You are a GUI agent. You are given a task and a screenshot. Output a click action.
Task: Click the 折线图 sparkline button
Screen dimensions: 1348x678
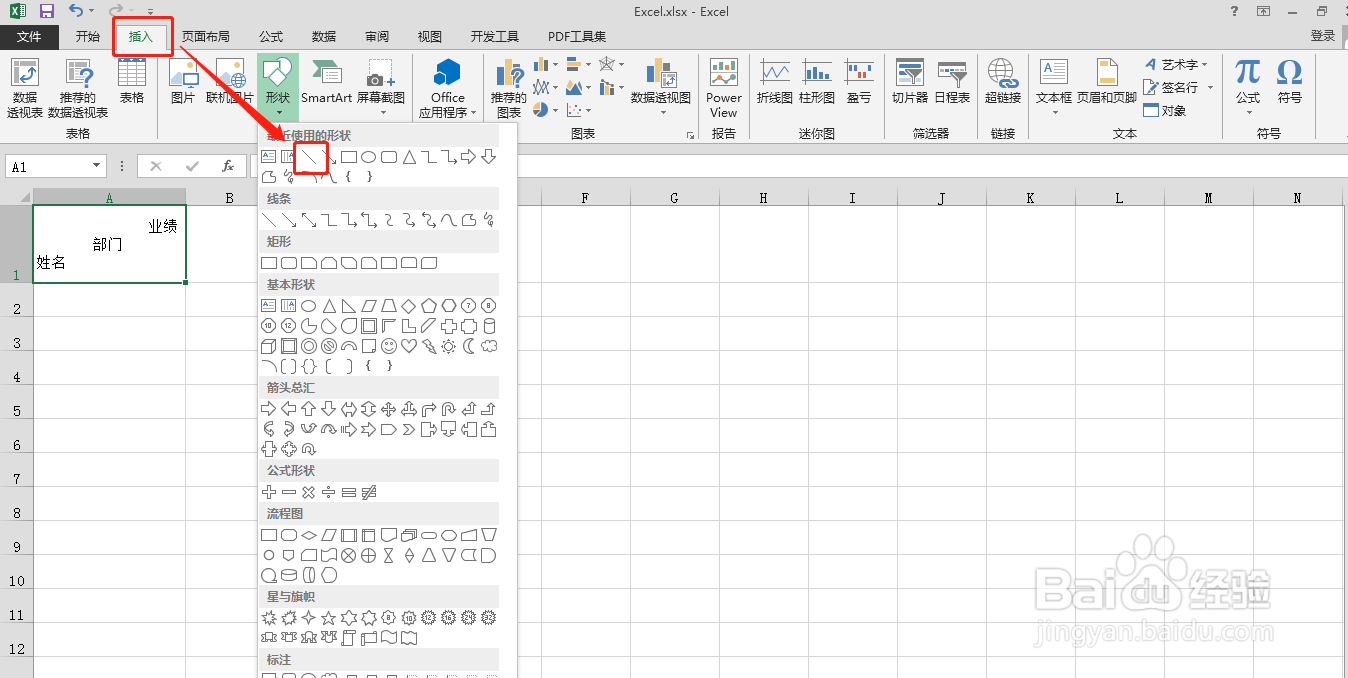point(775,81)
